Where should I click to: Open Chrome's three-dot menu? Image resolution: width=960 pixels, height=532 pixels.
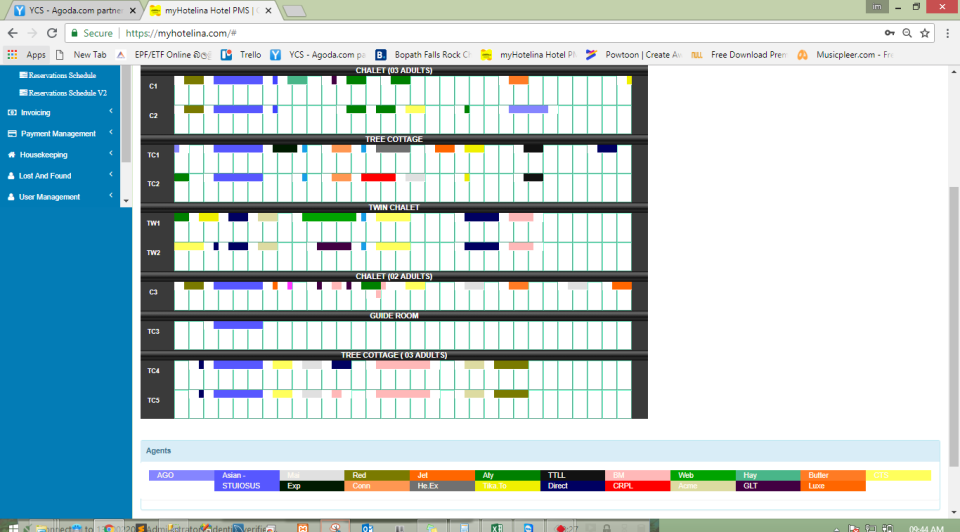tap(947, 33)
